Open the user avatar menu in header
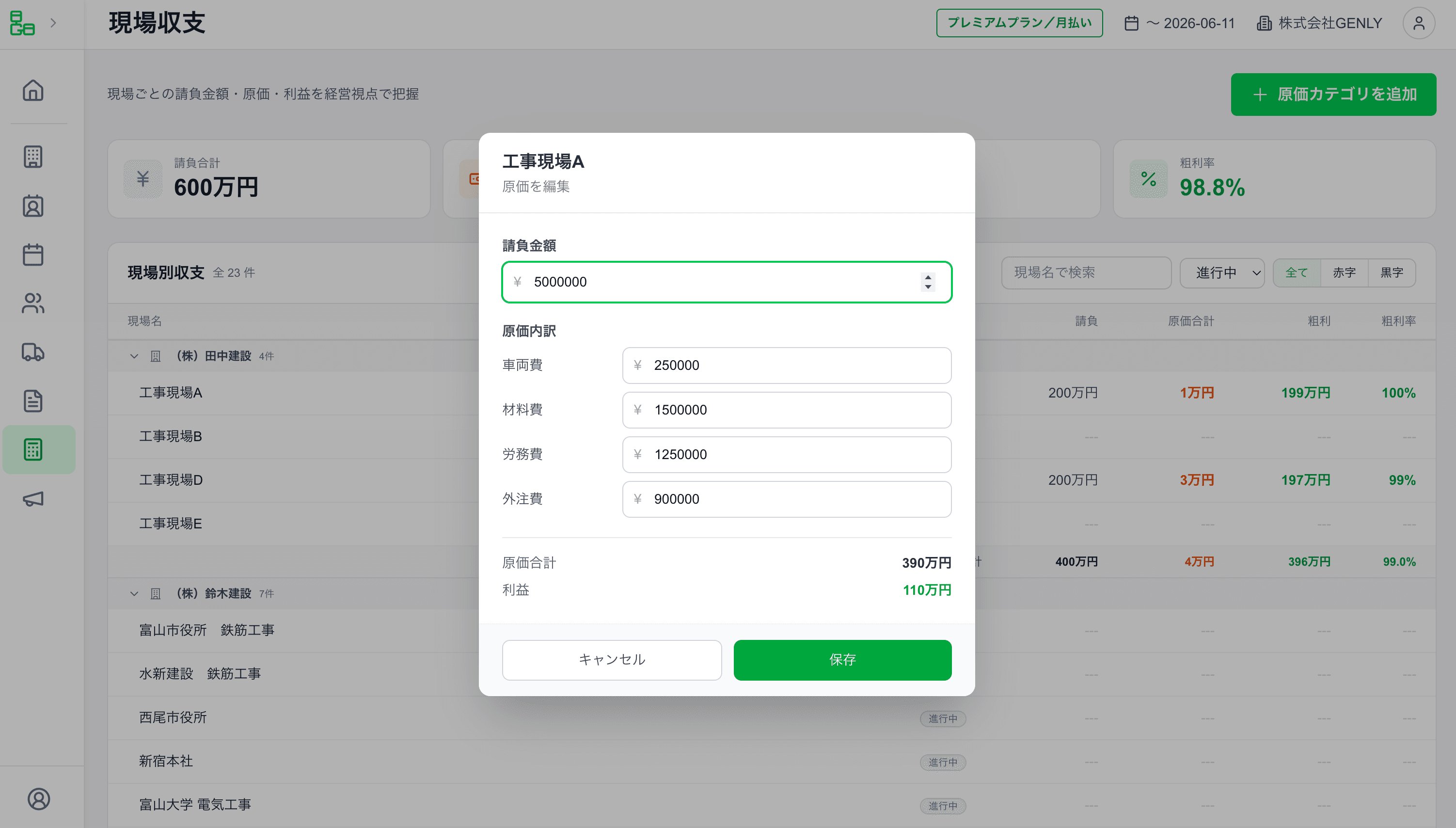This screenshot has width=1456, height=828. [1419, 23]
